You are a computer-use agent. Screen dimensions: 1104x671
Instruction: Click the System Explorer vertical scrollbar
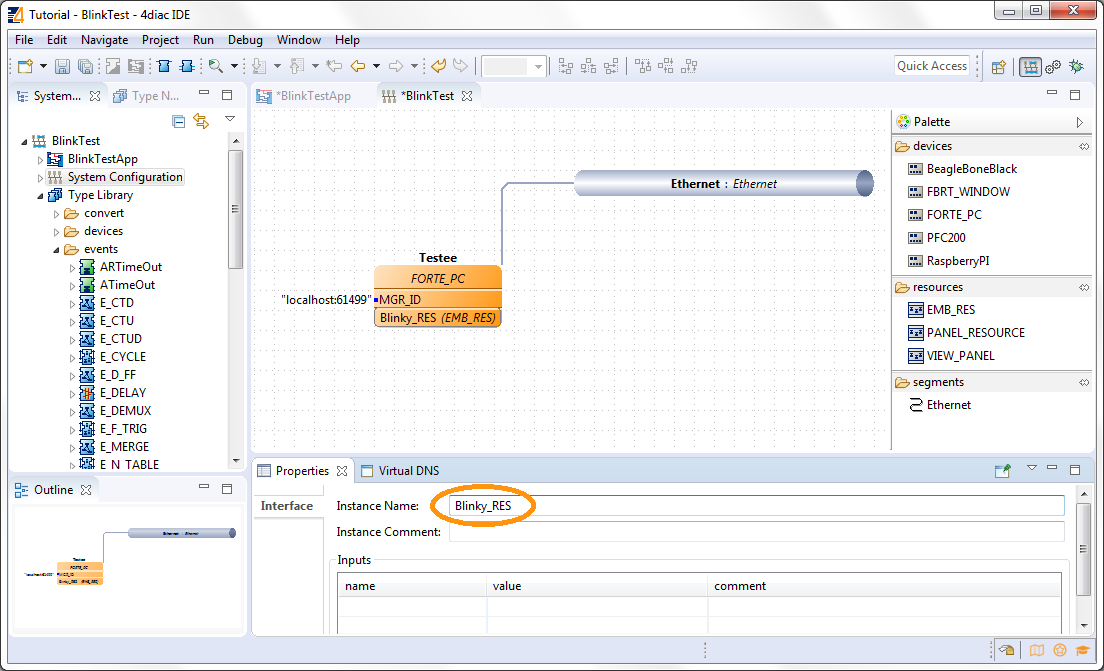[x=236, y=210]
